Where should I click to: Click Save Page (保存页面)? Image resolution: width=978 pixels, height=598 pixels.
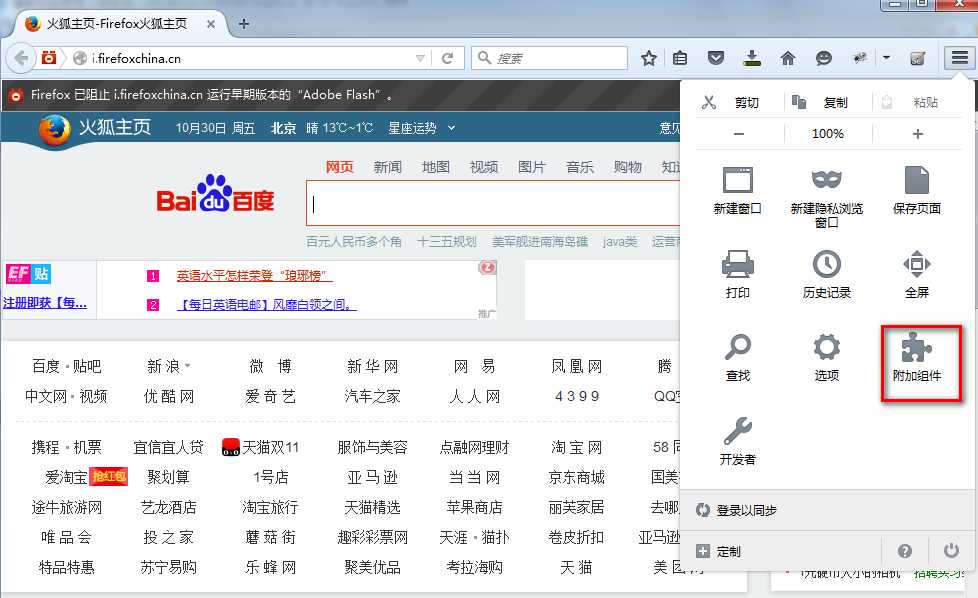916,190
